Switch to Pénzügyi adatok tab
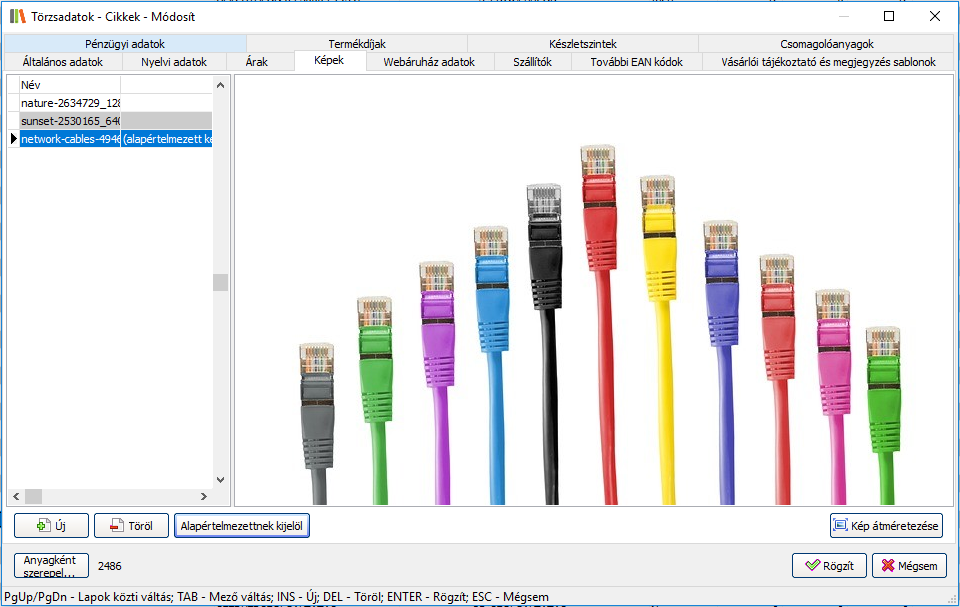Screen dimensions: 960x607 coord(125,44)
